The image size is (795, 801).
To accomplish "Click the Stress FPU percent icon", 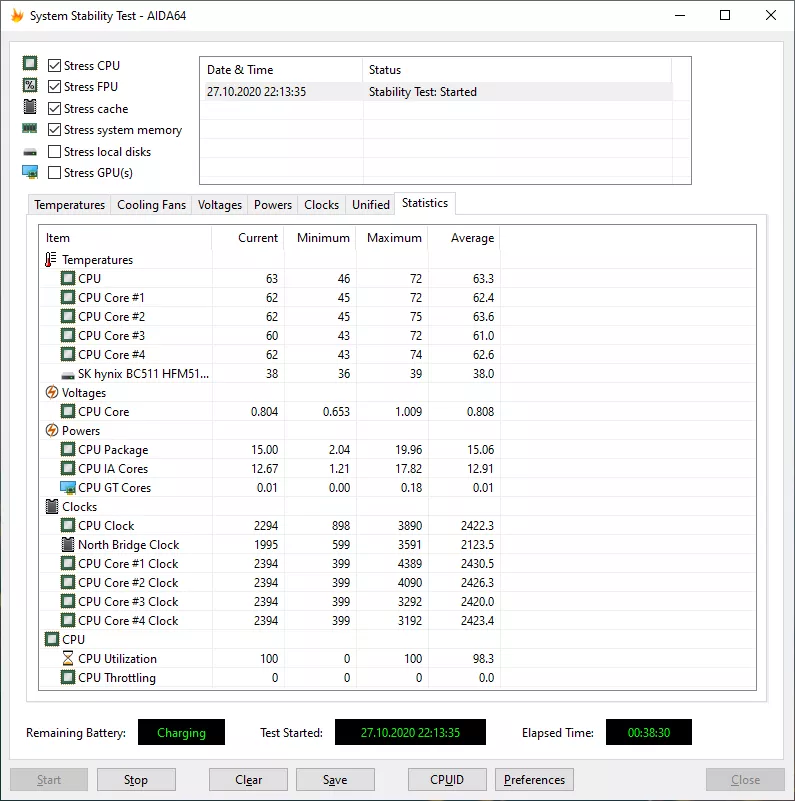I will click(x=30, y=85).
